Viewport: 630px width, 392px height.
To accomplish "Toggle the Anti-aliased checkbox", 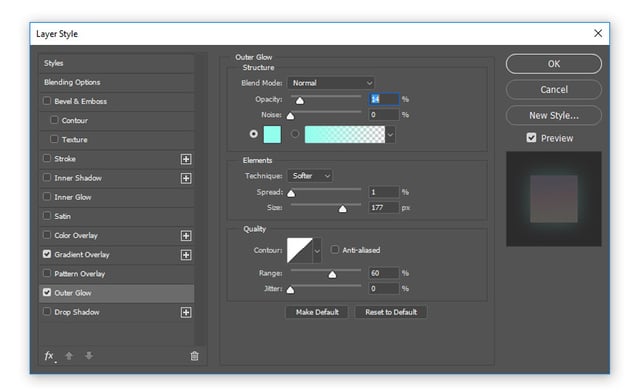I will [334, 250].
